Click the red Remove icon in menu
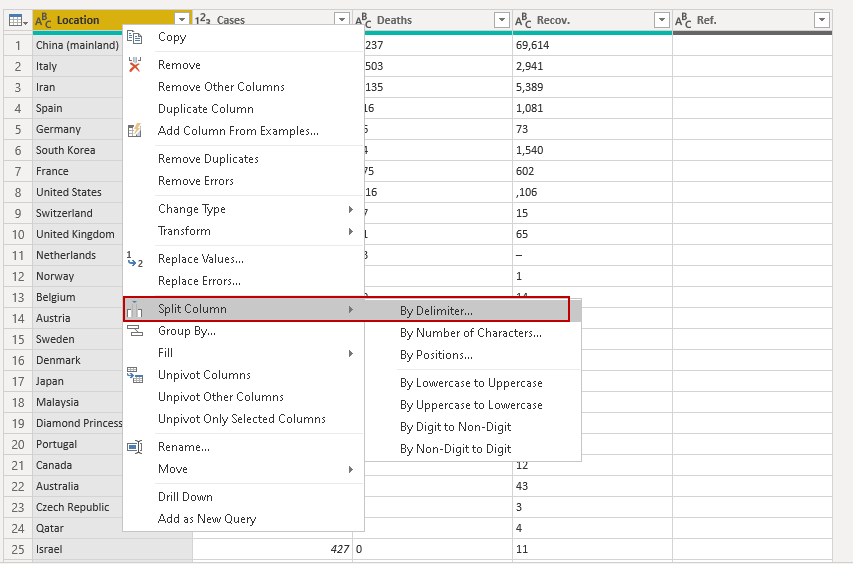This screenshot has width=853, height=564. (x=136, y=65)
